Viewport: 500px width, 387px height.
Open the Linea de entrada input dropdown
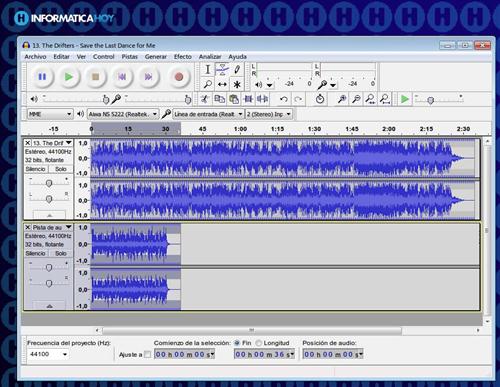(208, 114)
